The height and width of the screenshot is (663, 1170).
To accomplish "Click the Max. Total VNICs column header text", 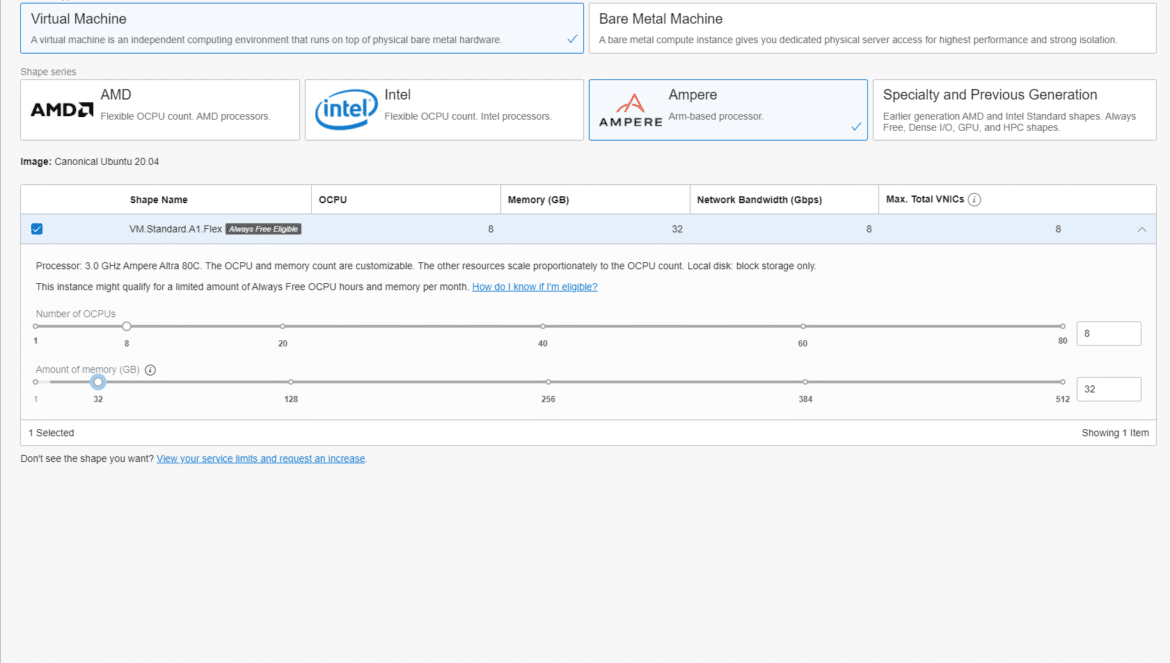I will point(925,199).
